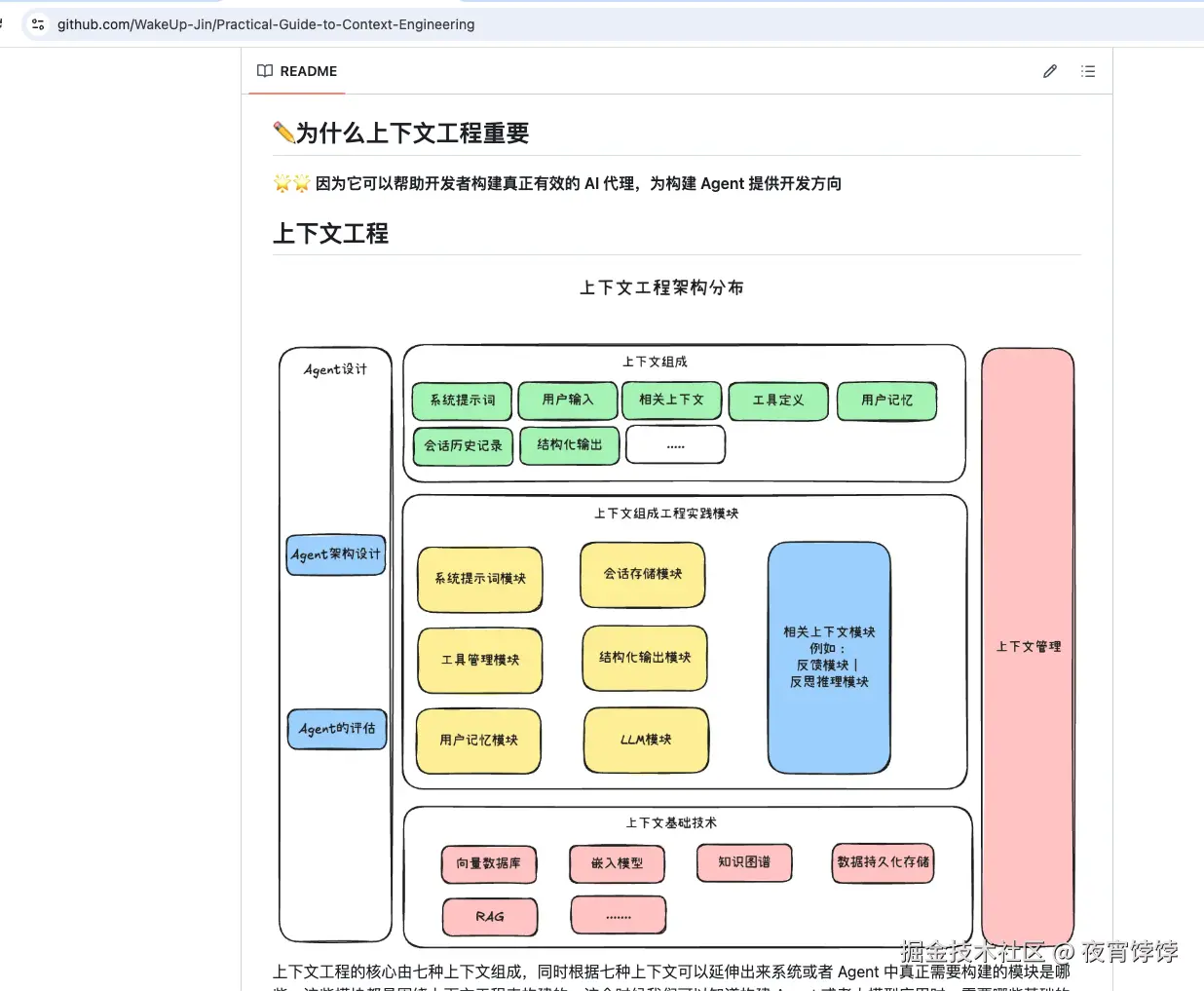Select the README tab label
The height and width of the screenshot is (991, 1204).
pyautogui.click(x=309, y=70)
